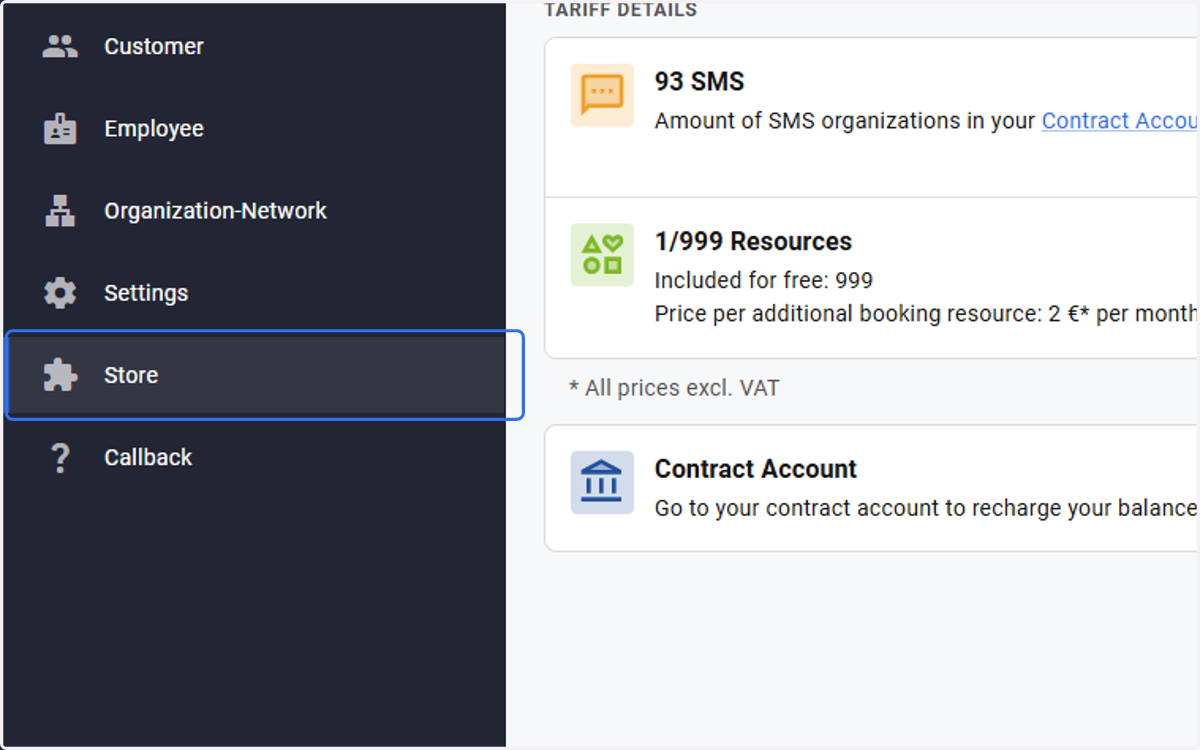This screenshot has height=750, width=1200.
Task: Click 'Price per additional booking resource' line
Action: click(x=926, y=314)
